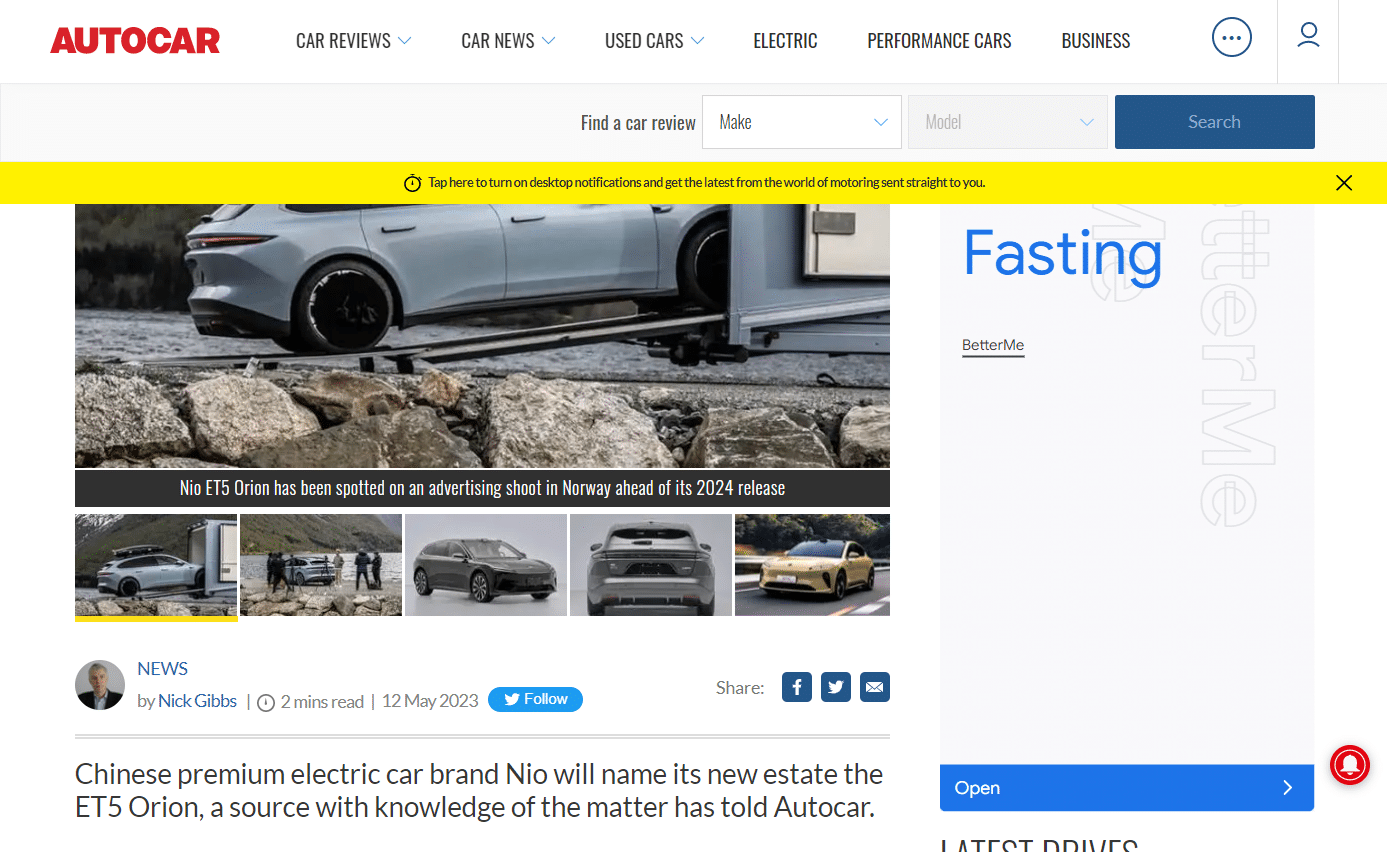Click the red notification bell icon
This screenshot has width=1387, height=852.
pos(1350,765)
